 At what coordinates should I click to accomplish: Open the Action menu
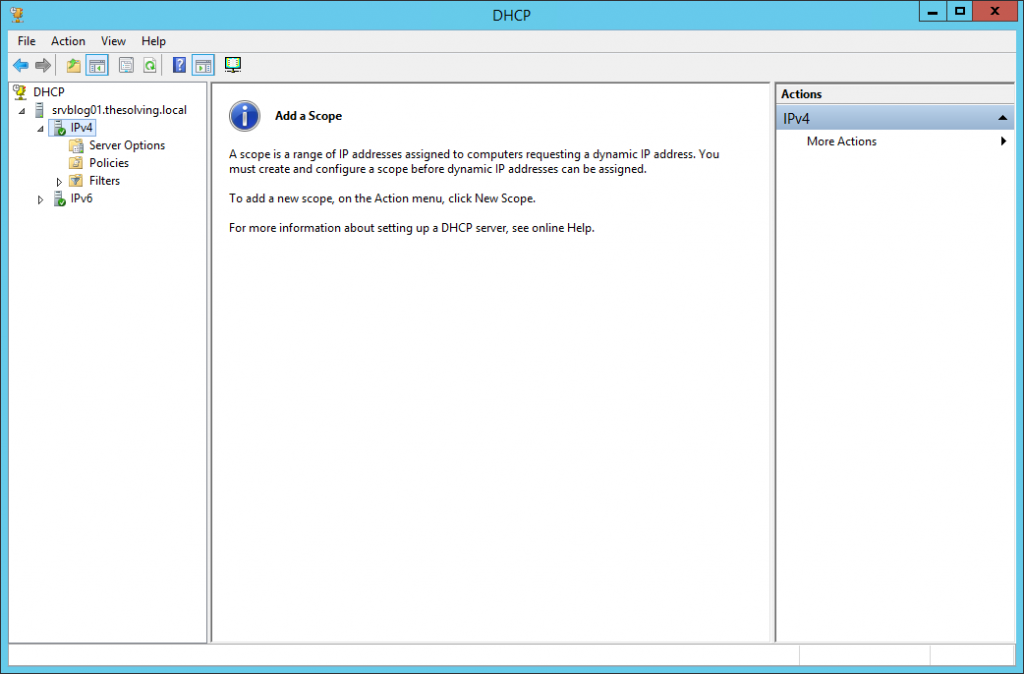click(x=67, y=41)
